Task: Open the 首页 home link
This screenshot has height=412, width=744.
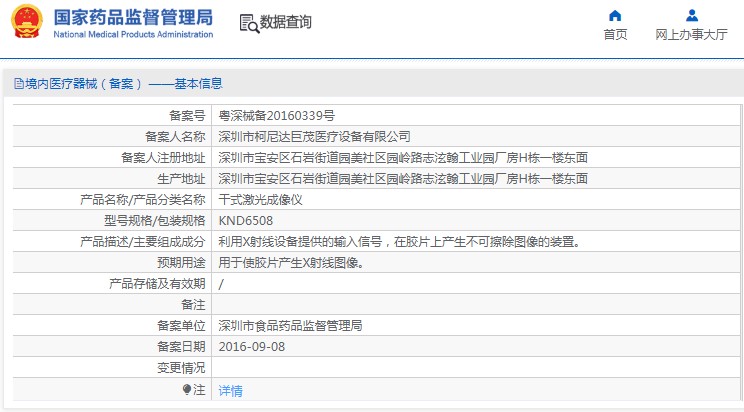Action: 615,35
